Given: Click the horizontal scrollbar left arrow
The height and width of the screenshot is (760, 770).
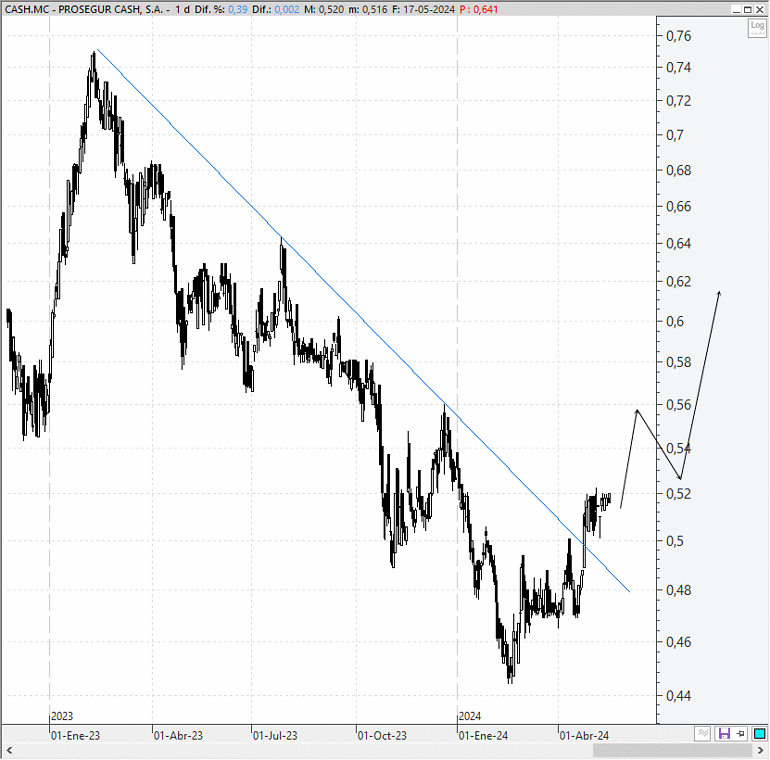Looking at the screenshot, I should 8,750.
